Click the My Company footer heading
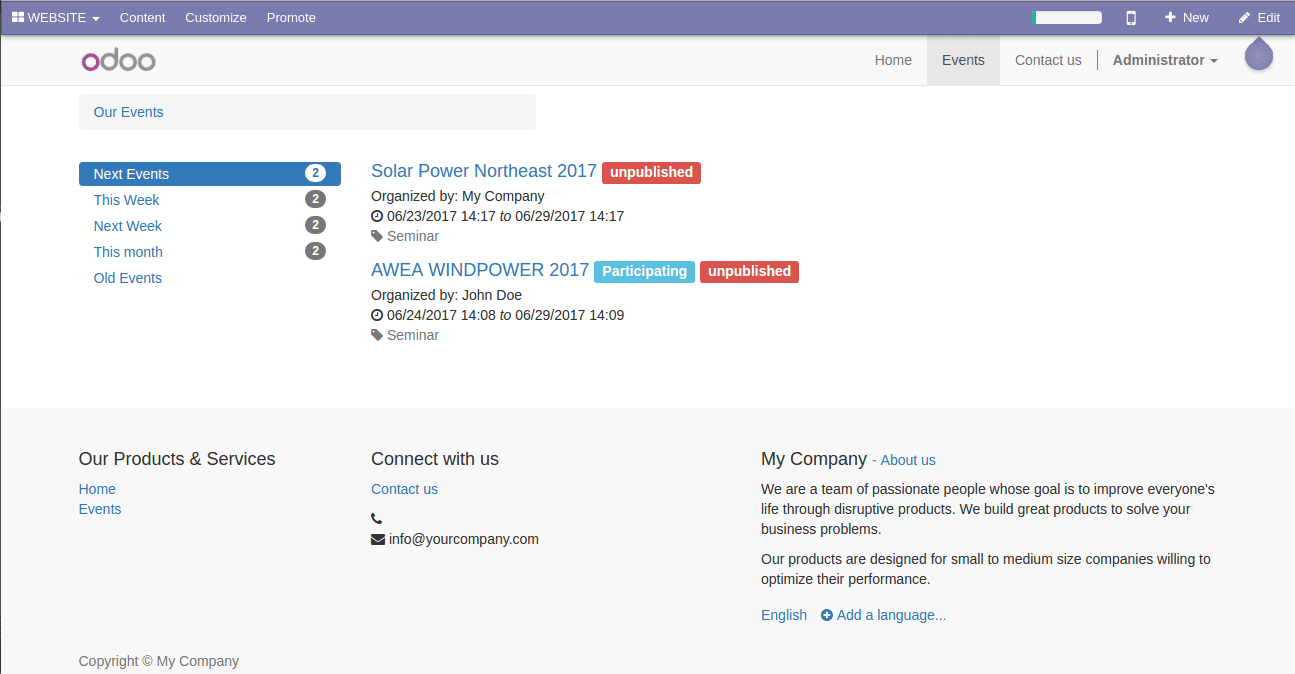This screenshot has height=674, width=1295. [x=814, y=459]
